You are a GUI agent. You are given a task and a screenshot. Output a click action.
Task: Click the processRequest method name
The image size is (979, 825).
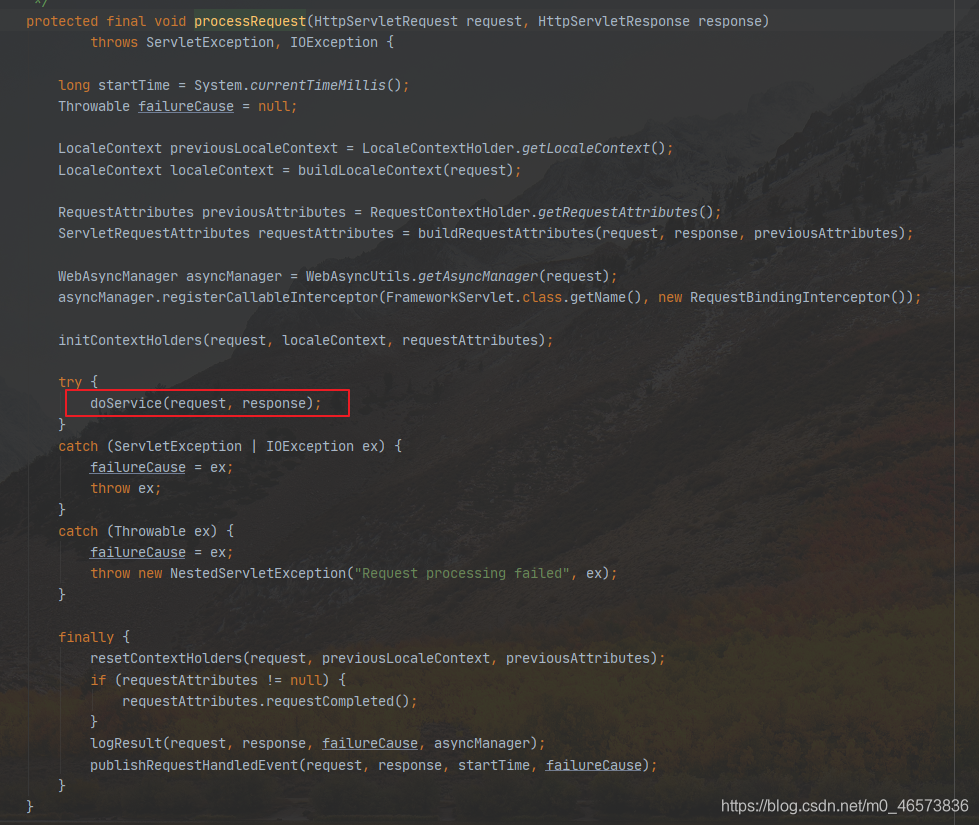250,21
